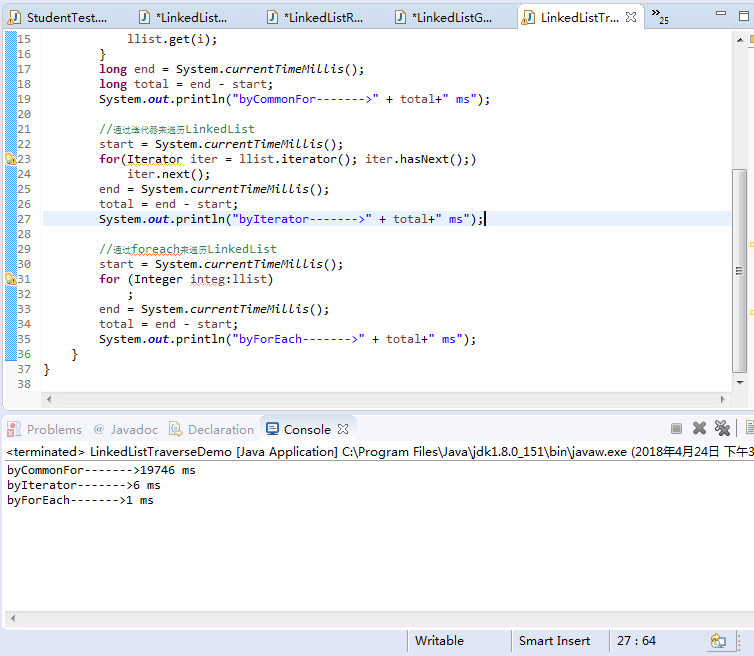Click the foreach comment on line 29
Viewport: 754px width, 656px height.
[x=188, y=249]
